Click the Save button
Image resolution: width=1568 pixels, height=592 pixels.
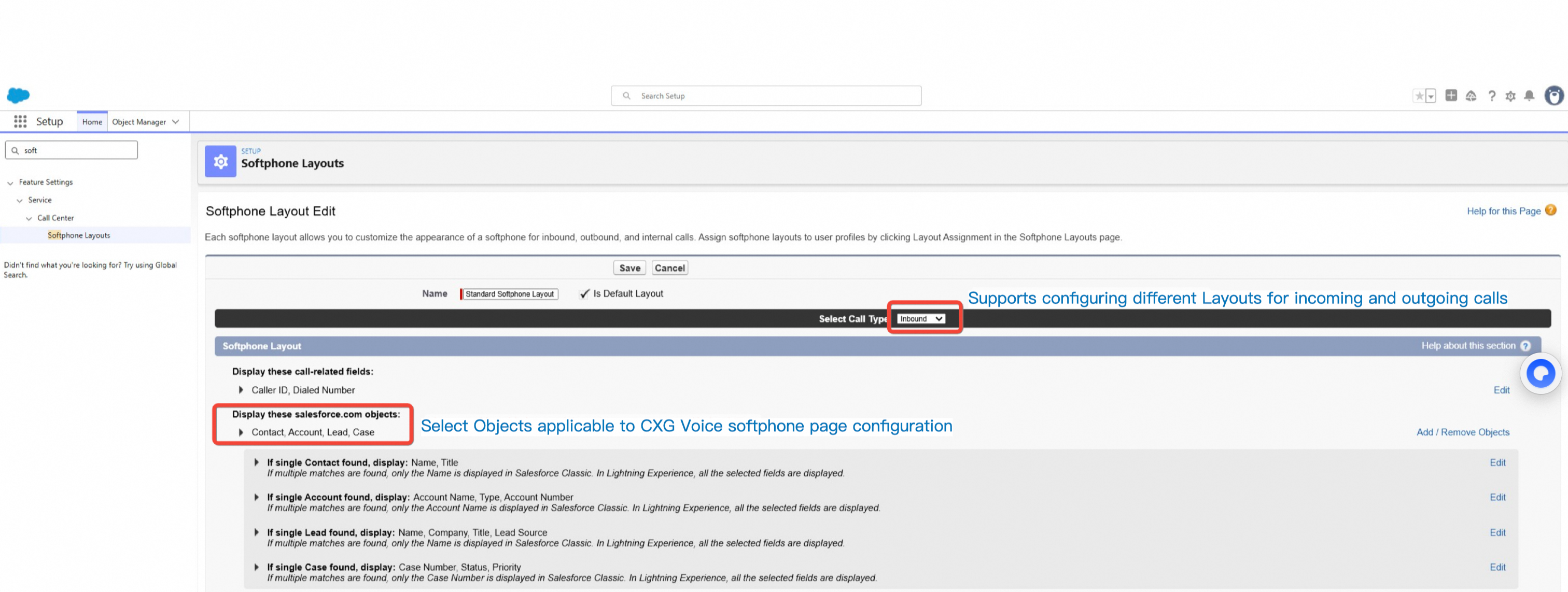[629, 267]
